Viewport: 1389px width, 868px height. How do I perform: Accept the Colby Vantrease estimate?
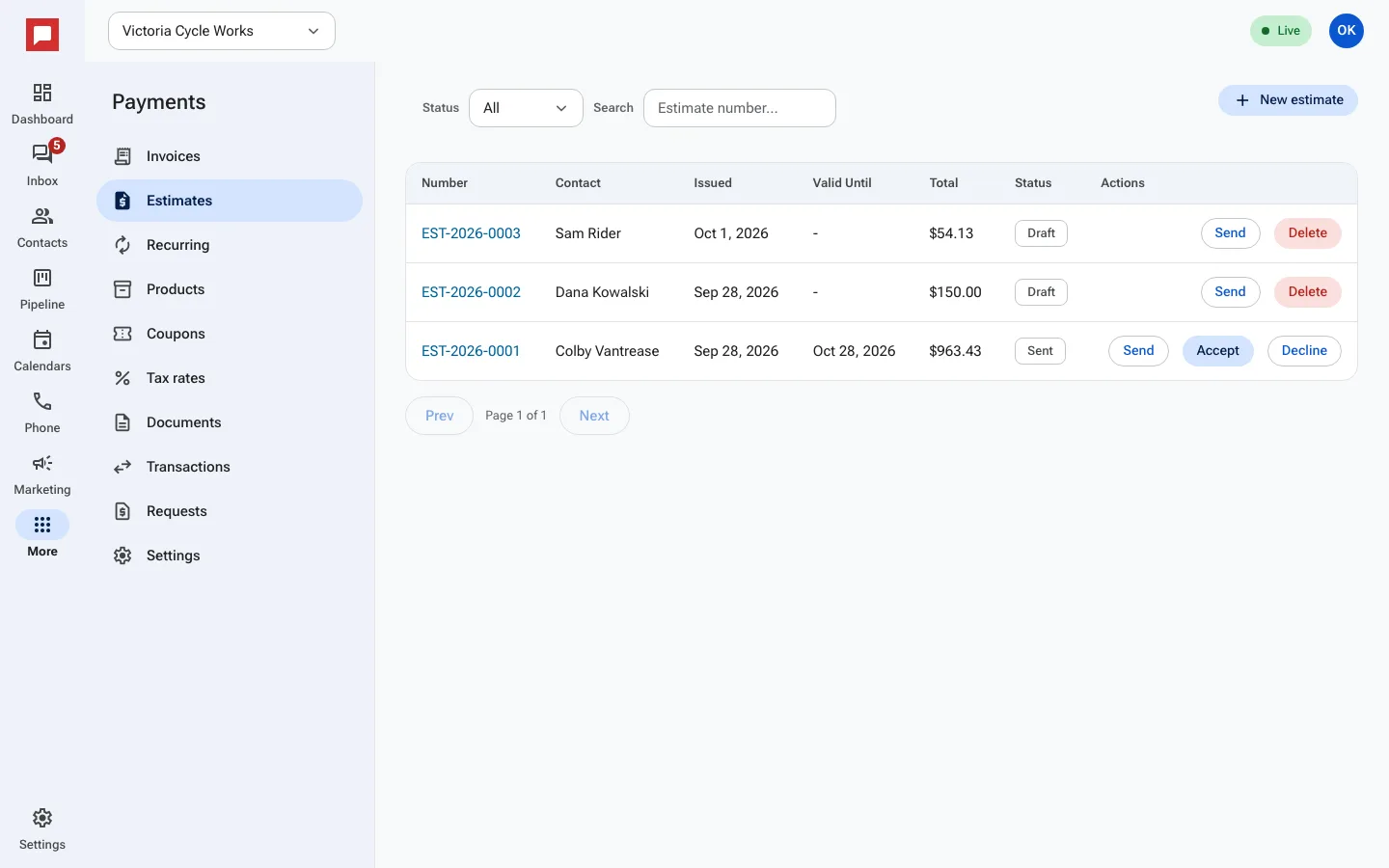[x=1217, y=351]
